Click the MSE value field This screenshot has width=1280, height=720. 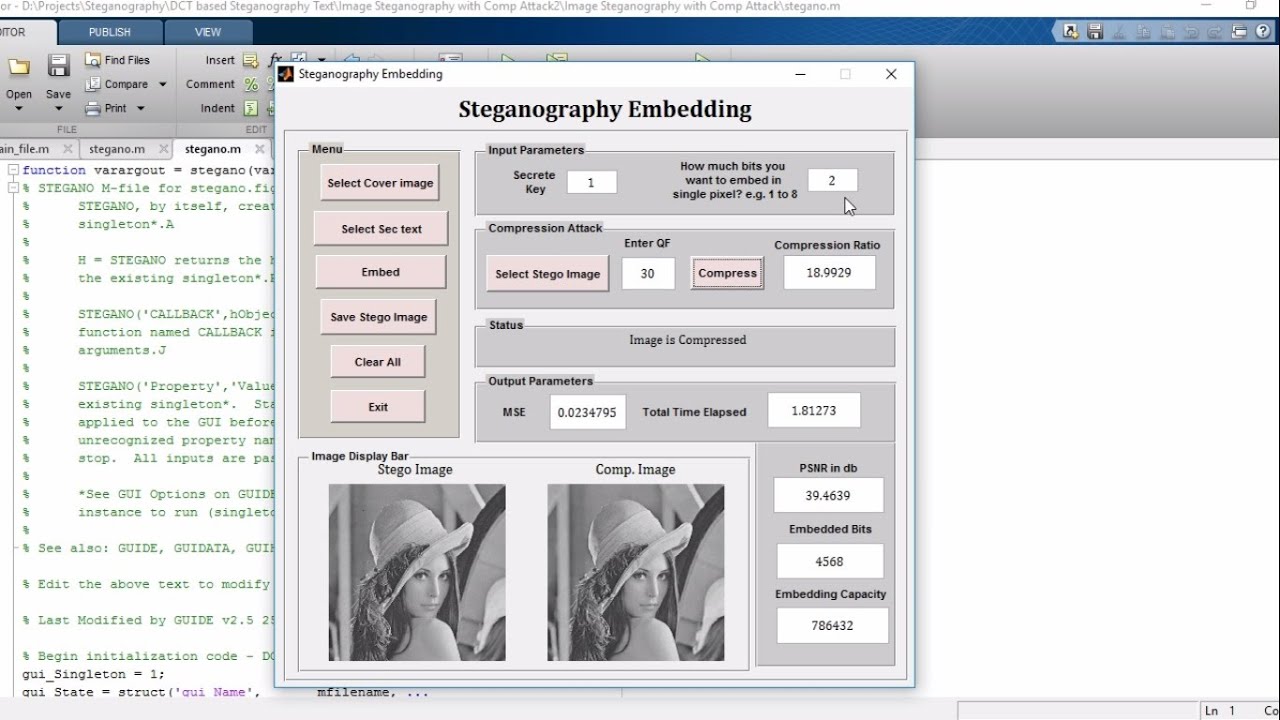click(x=588, y=412)
